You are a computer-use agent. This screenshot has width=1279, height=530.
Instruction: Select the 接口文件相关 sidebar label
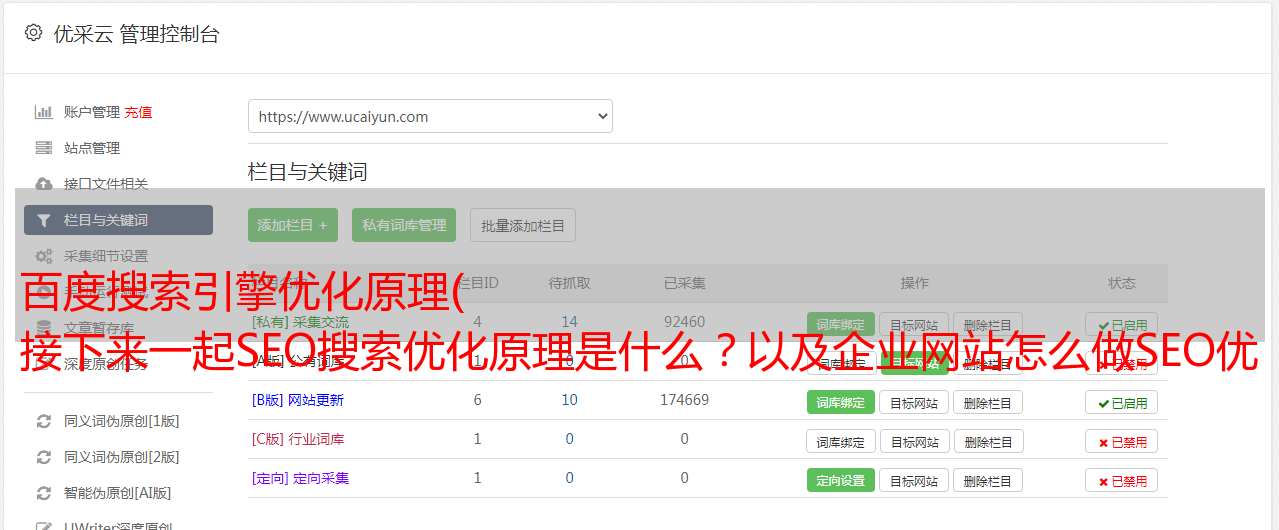pos(106,184)
